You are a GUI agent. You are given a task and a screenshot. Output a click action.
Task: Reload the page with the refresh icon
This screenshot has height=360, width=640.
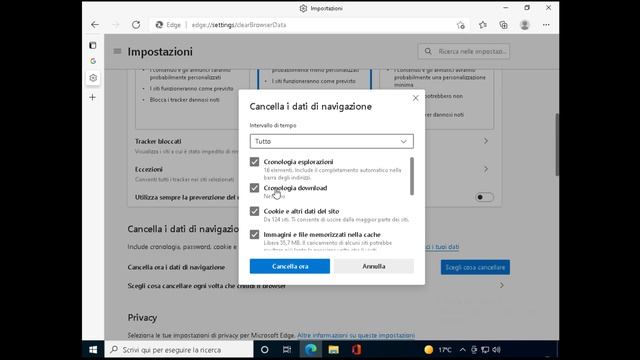(x=136, y=25)
